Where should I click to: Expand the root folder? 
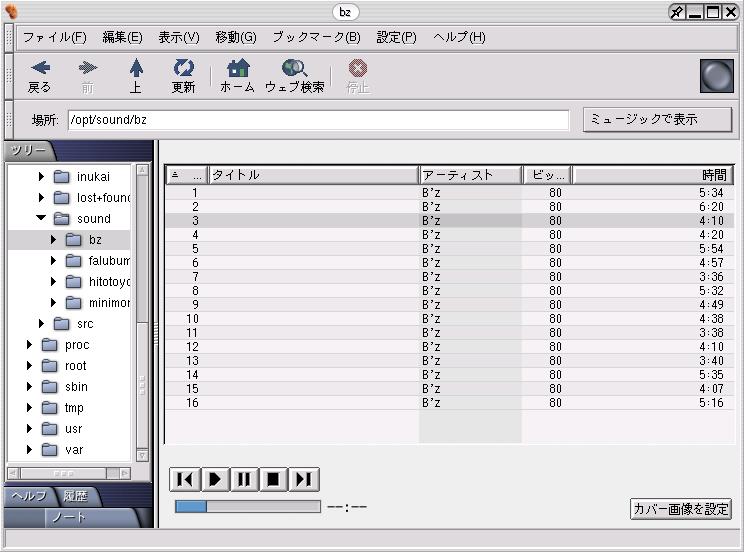pyautogui.click(x=29, y=365)
